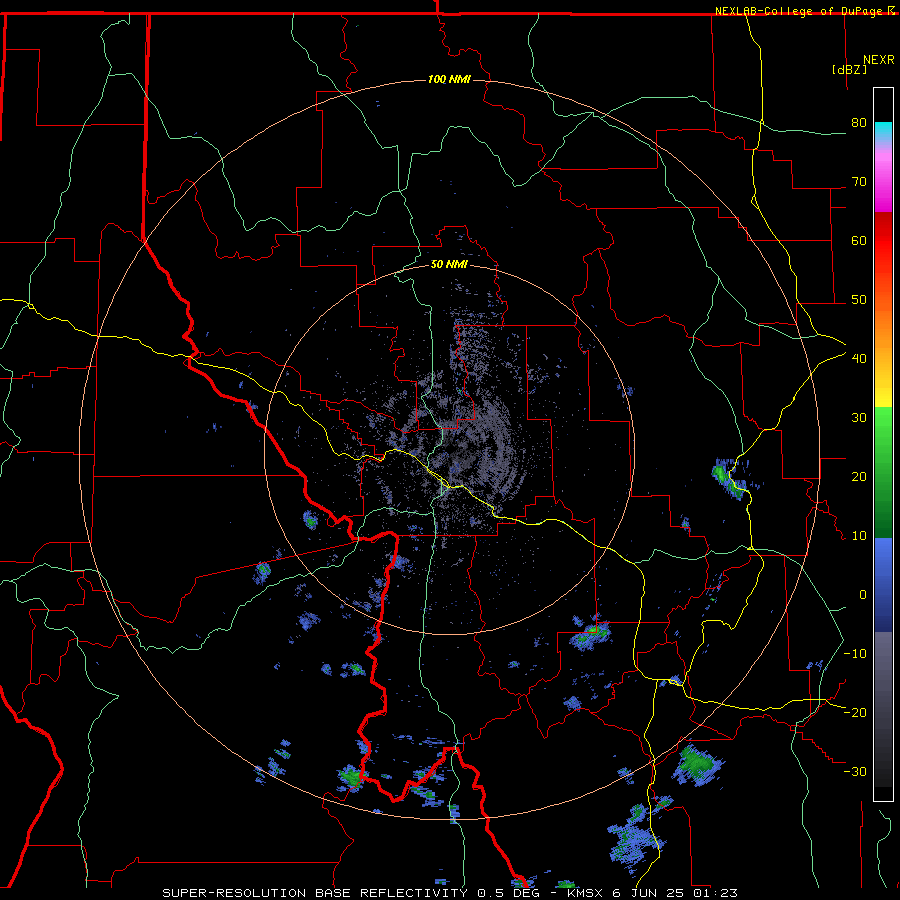Click the 100 NMI range ring label

(x=449, y=79)
